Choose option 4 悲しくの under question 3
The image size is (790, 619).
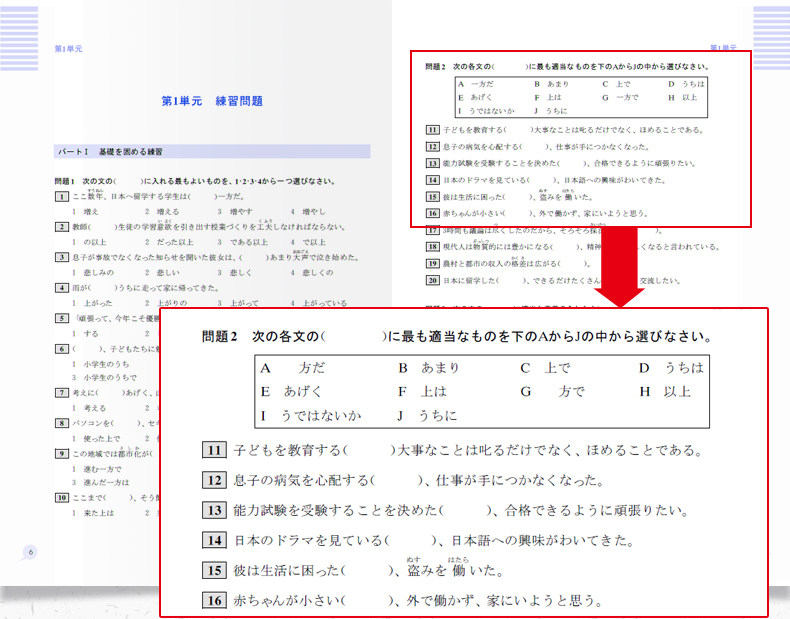311,272
